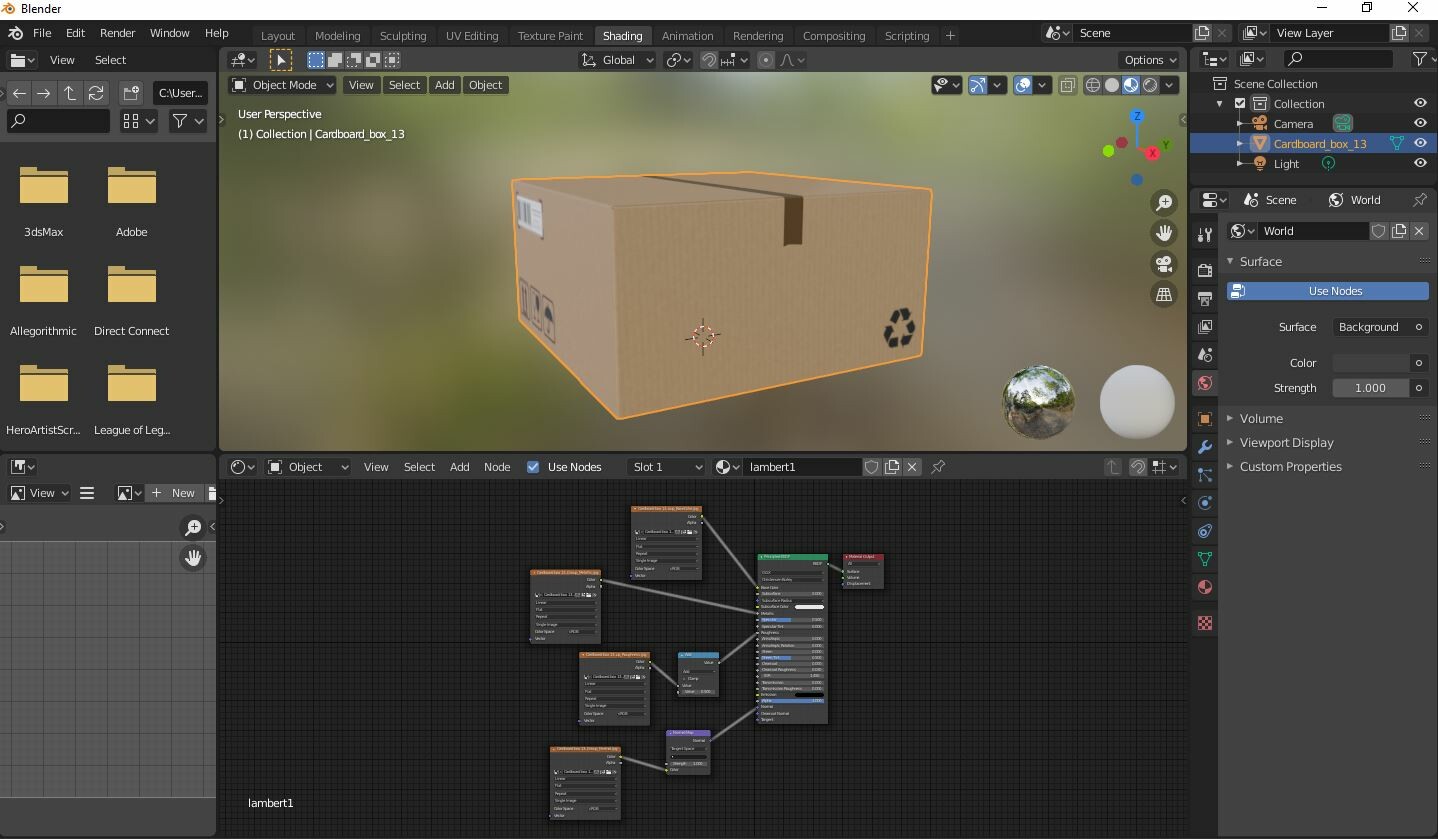
Task: Open the Texture properties checkered icon
Action: [x=1204, y=622]
